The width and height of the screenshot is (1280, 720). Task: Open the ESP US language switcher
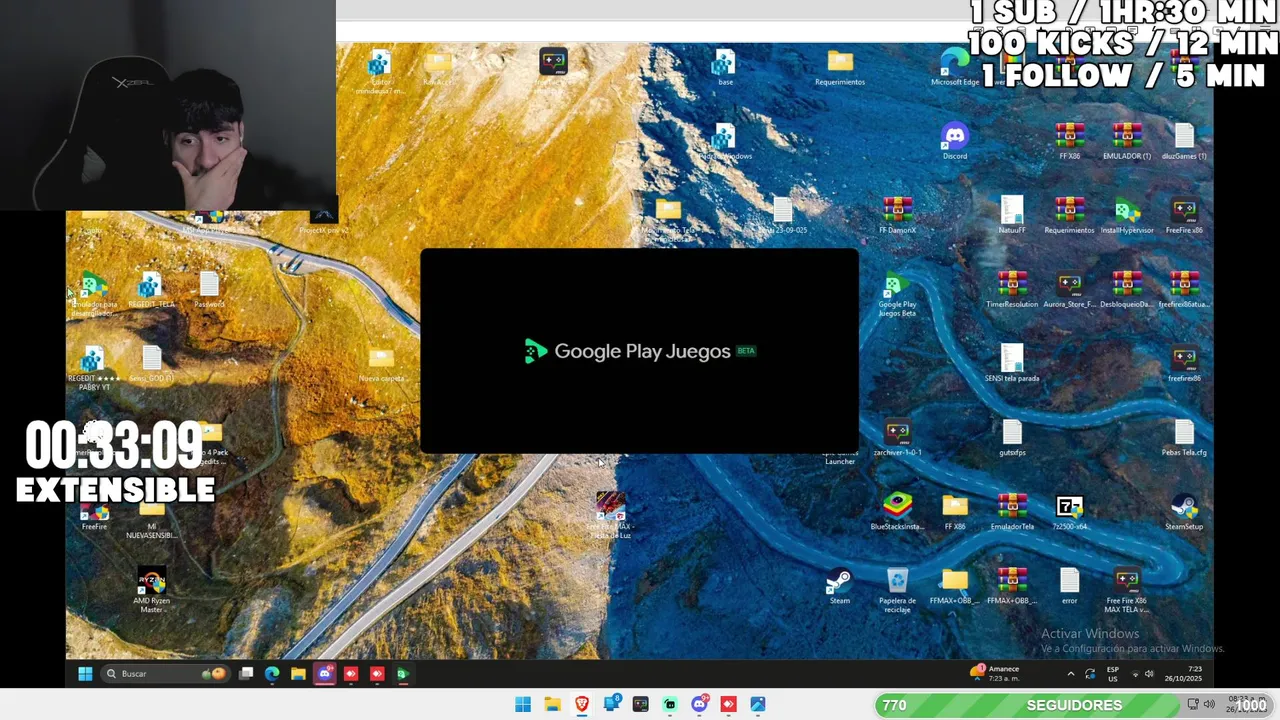coord(1113,674)
